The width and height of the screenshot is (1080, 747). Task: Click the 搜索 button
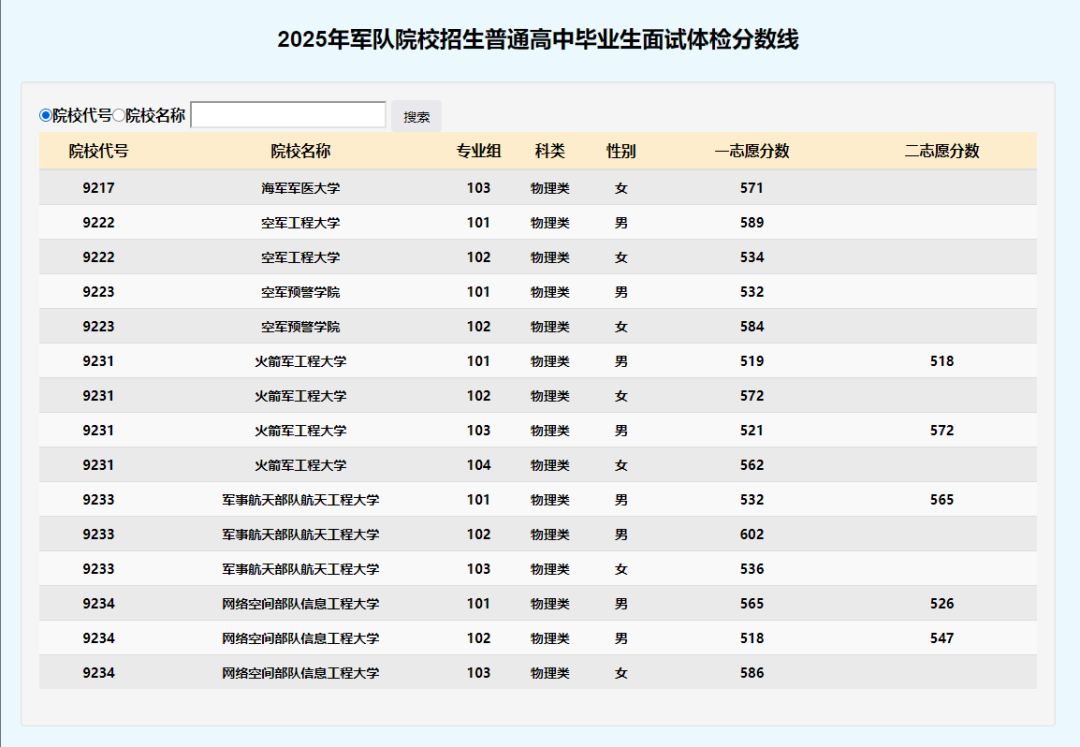coord(416,116)
